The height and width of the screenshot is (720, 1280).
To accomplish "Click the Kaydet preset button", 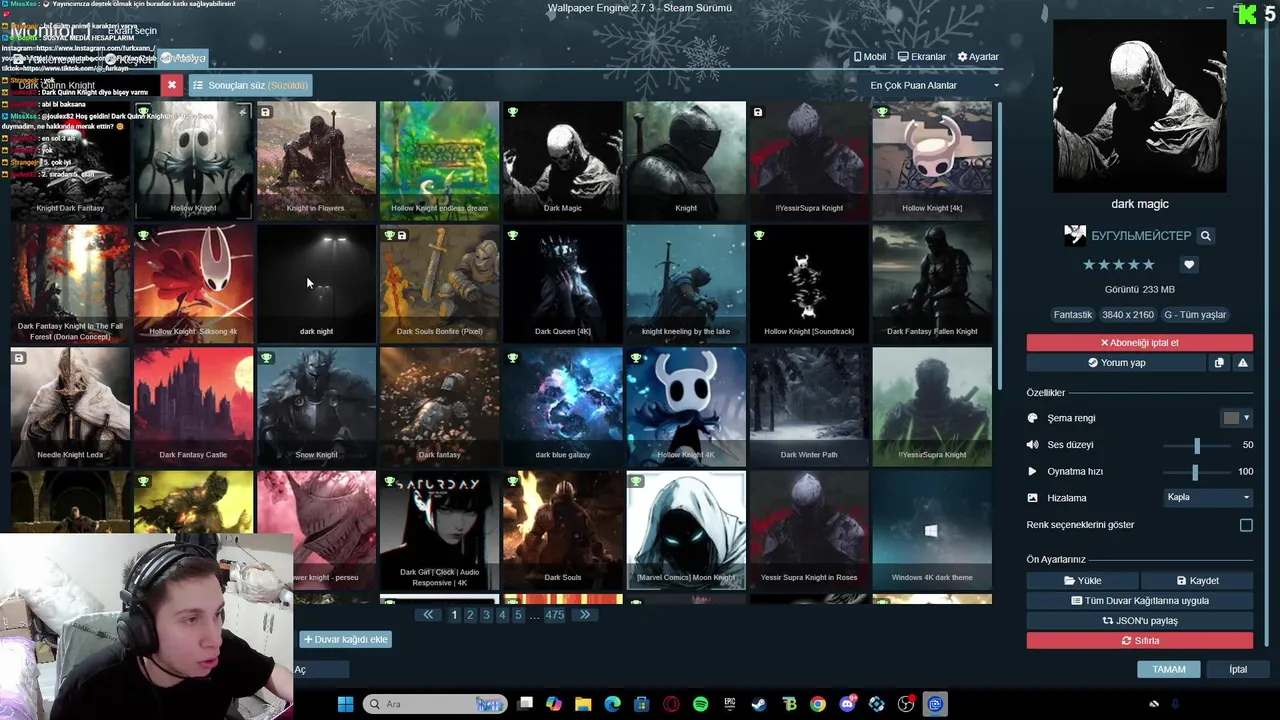I will [x=1197, y=581].
